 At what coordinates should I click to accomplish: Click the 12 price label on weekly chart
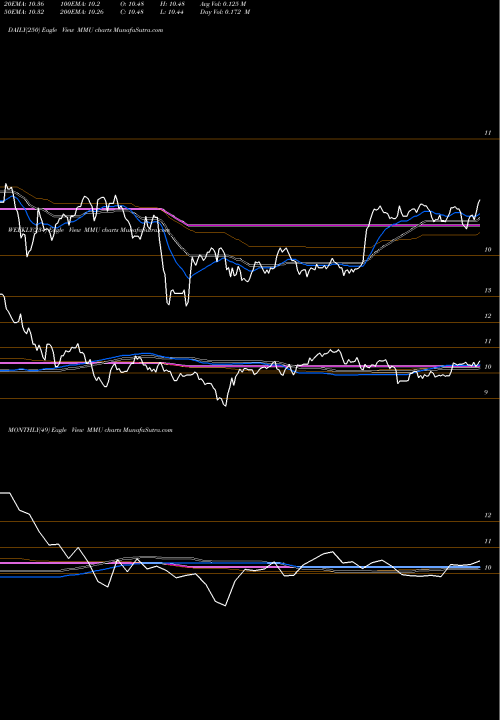click(x=488, y=316)
